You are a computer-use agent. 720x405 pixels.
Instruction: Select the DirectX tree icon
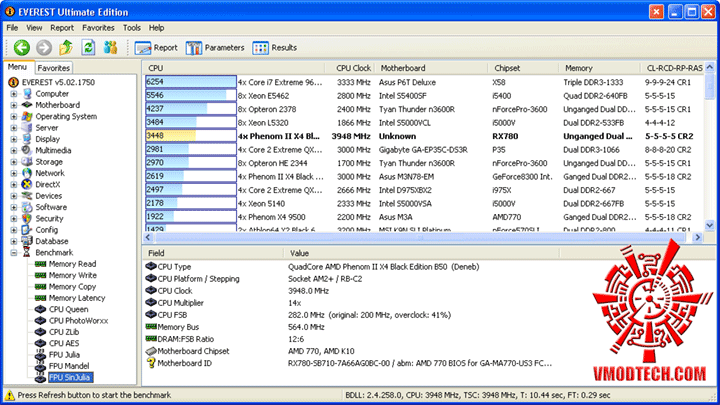27,185
